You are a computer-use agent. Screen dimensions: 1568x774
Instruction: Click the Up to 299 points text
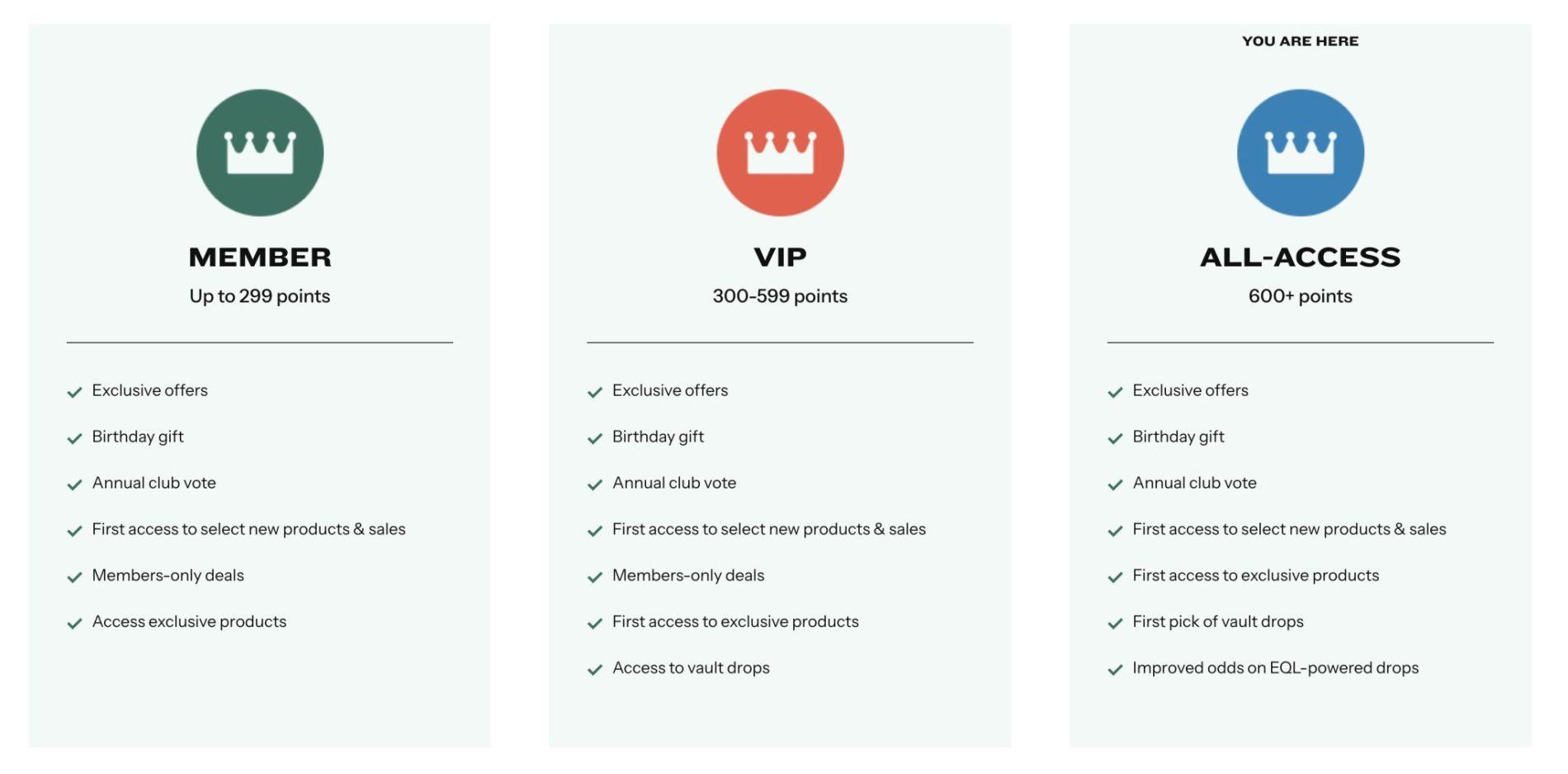[x=260, y=296]
